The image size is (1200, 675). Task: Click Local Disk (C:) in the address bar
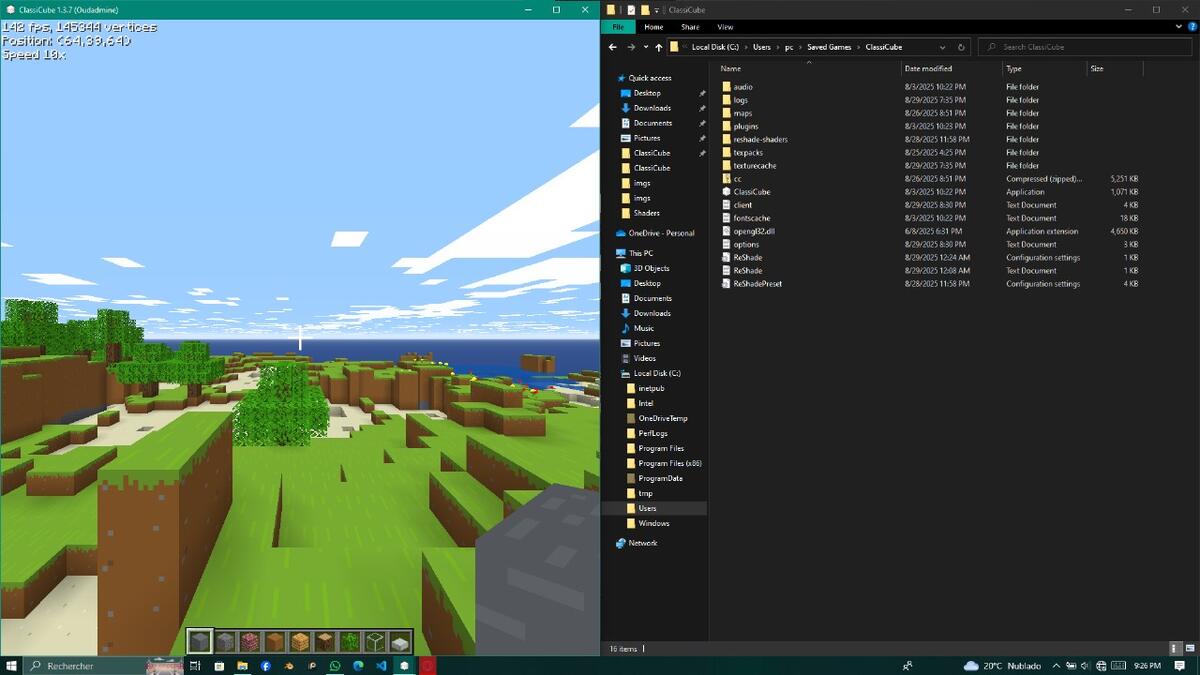pos(714,47)
